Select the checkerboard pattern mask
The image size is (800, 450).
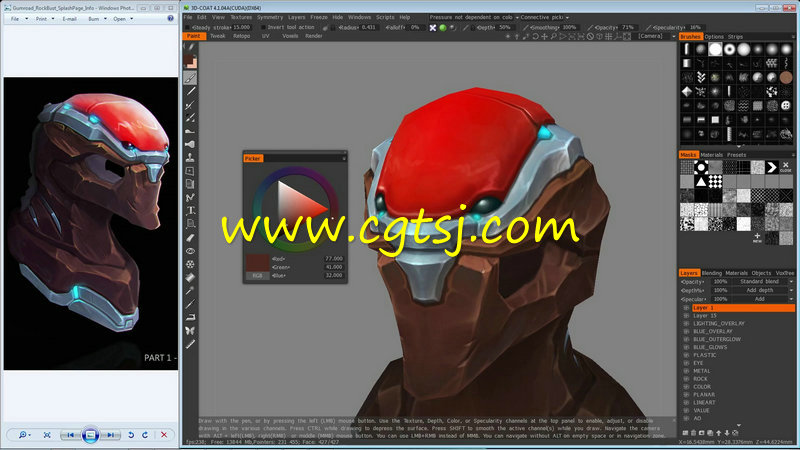(x=715, y=181)
